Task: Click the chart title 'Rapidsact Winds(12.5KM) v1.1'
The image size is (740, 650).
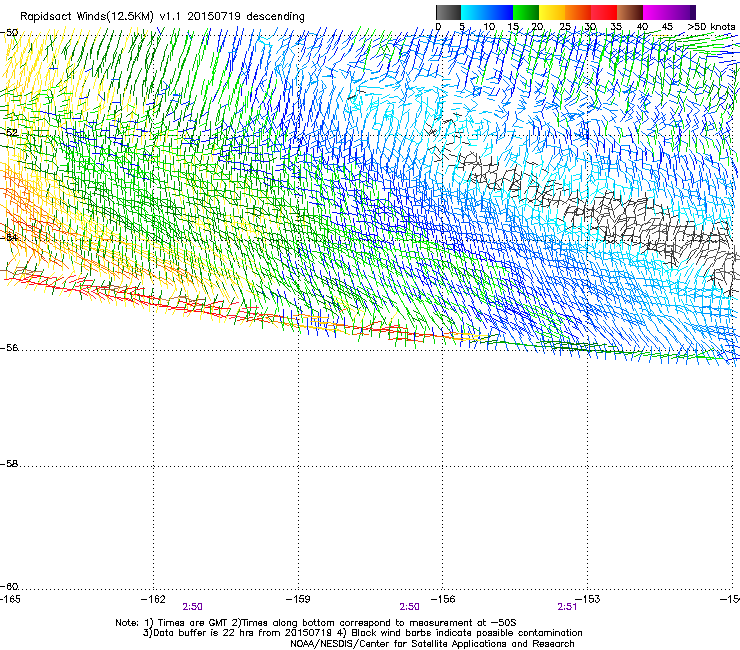Action: 100,17
